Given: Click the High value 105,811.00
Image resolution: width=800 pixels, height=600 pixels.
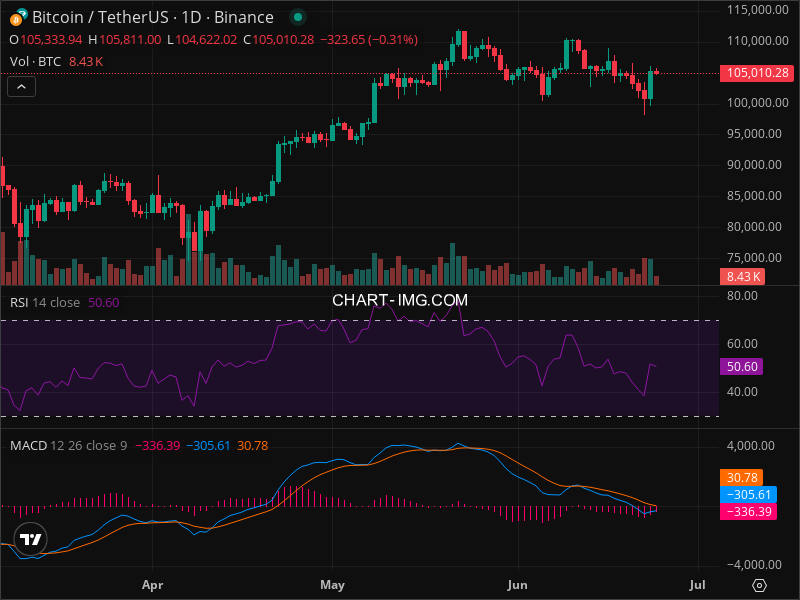Looking at the screenshot, I should coord(130,40).
